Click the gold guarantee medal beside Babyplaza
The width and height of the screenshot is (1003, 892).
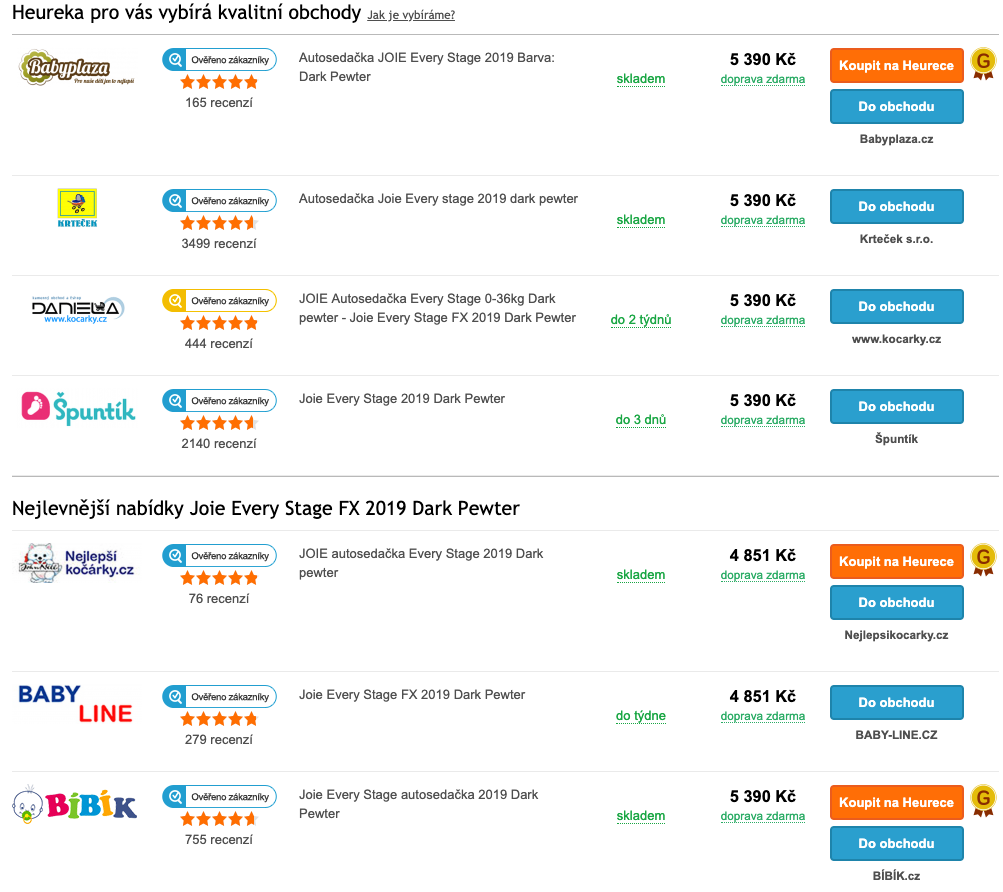(x=983, y=64)
